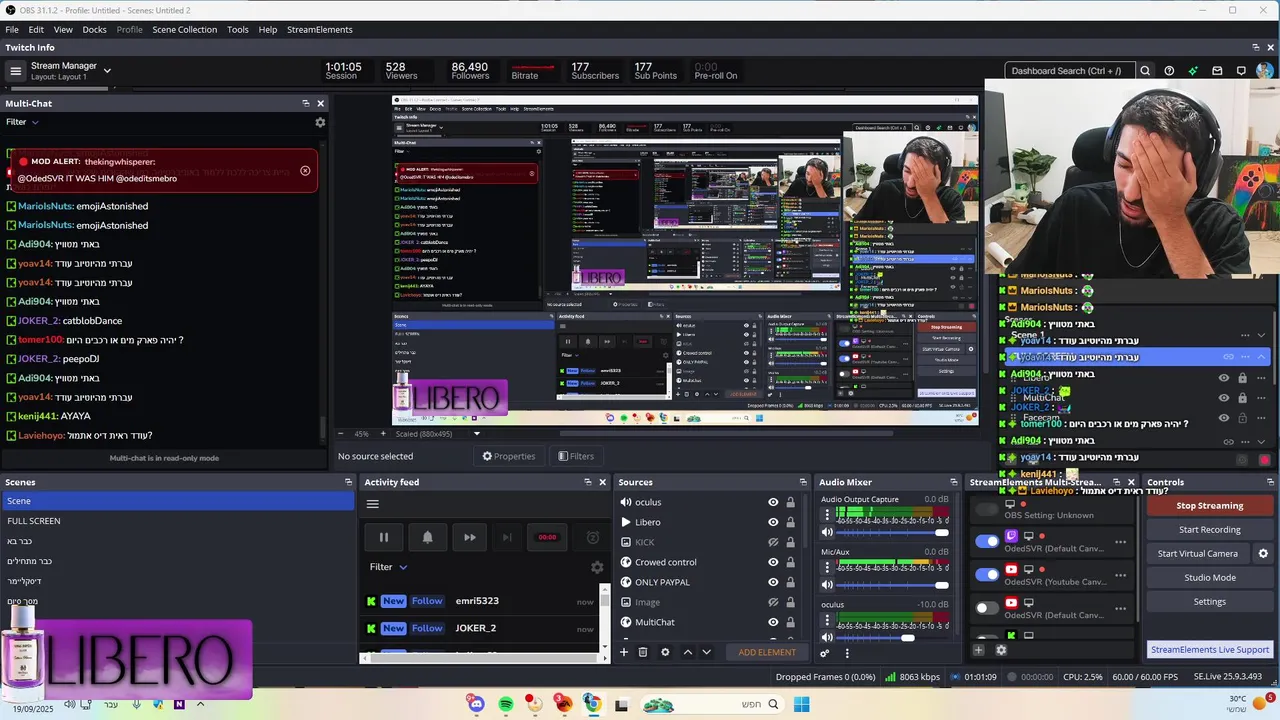1280x720 pixels.
Task: Click Start Virtual Camera button
Action: point(1198,554)
